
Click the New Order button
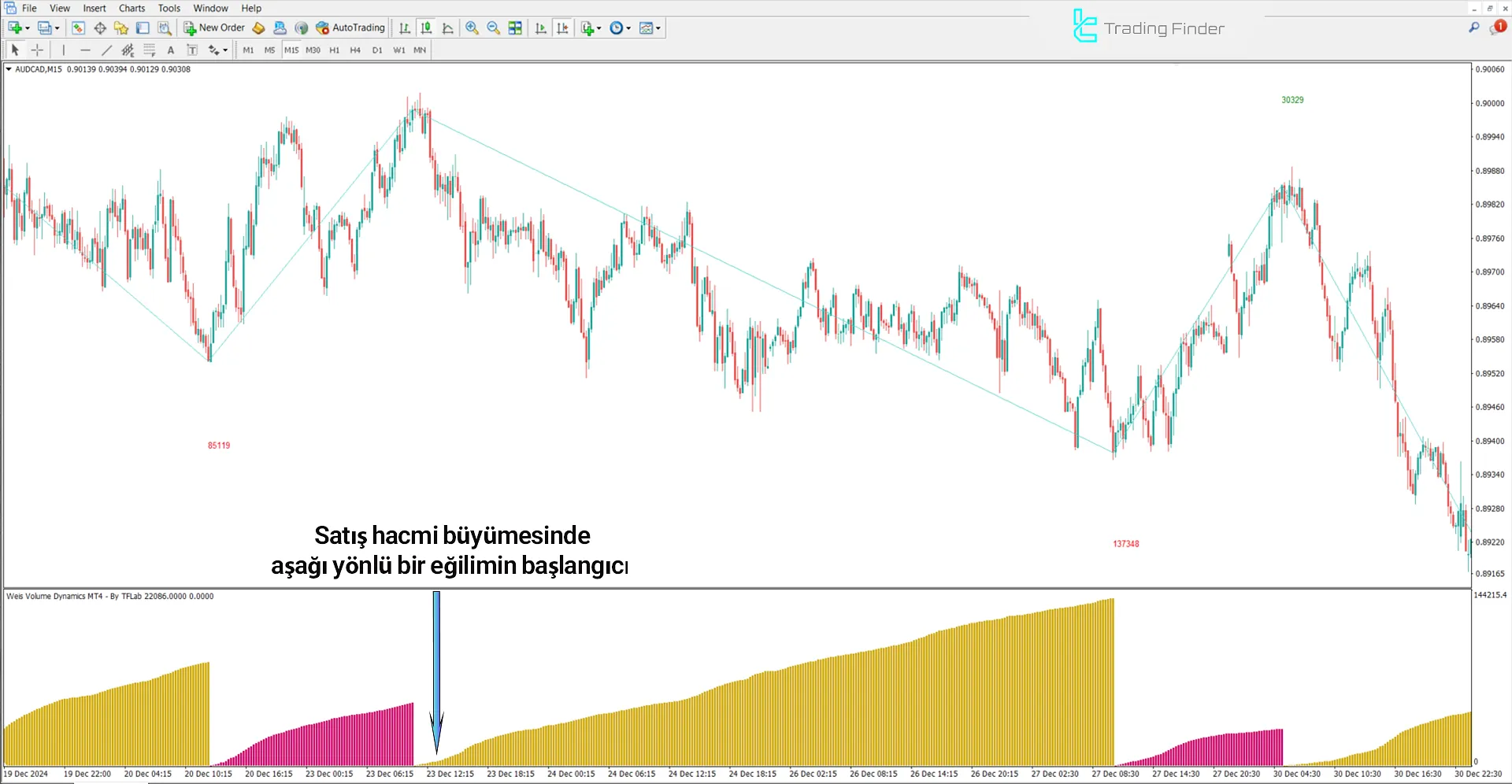214,28
